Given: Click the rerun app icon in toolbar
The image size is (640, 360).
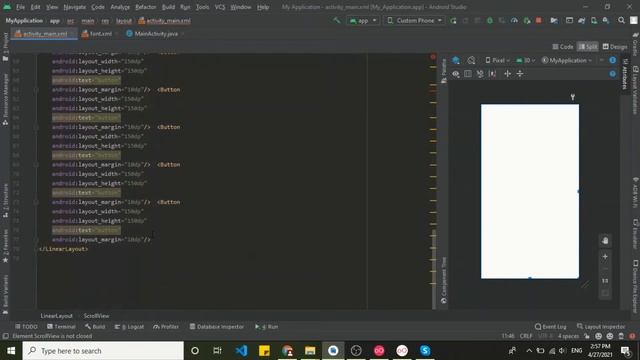Looking at the screenshot, I should [453, 20].
